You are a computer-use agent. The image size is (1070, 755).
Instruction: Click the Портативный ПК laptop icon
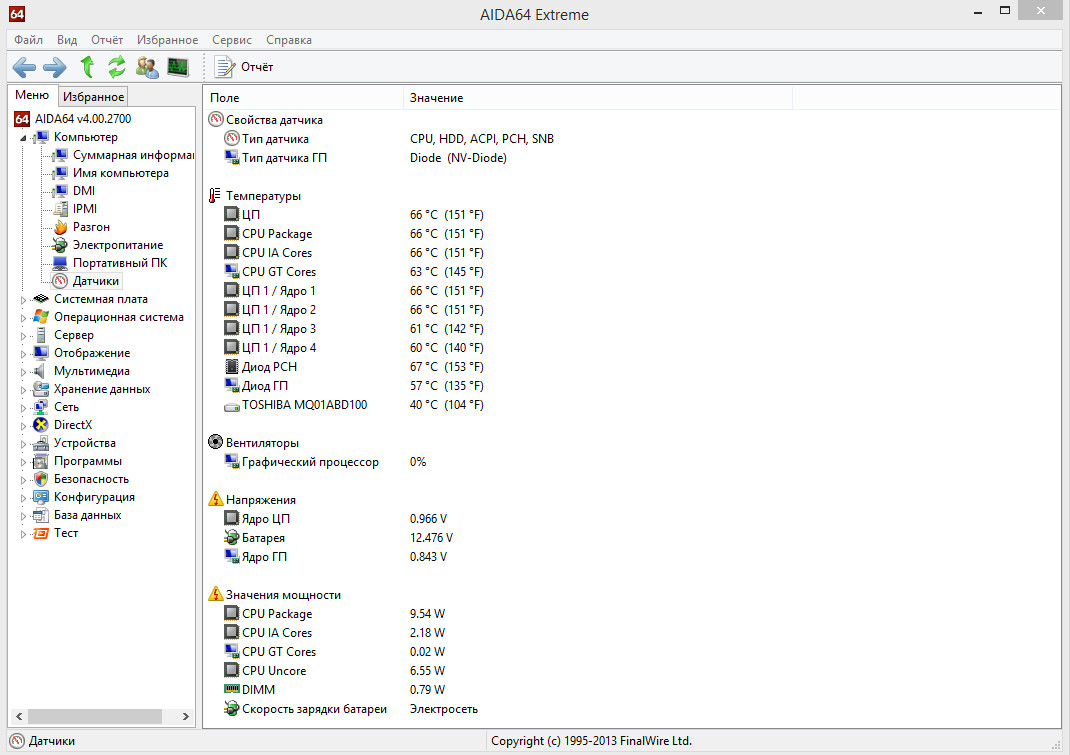tap(61, 263)
